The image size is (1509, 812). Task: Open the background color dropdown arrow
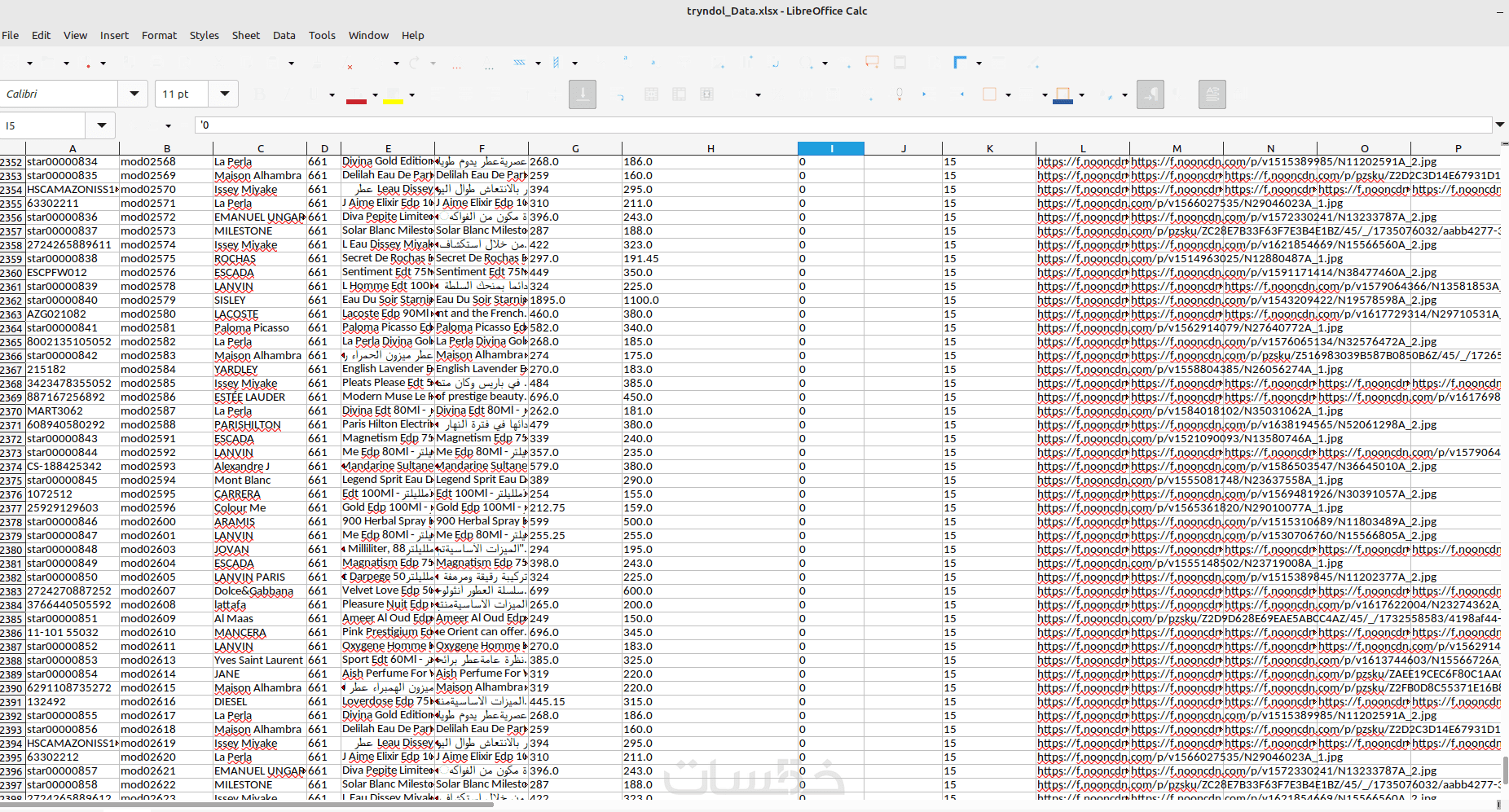pyautogui.click(x=1081, y=94)
